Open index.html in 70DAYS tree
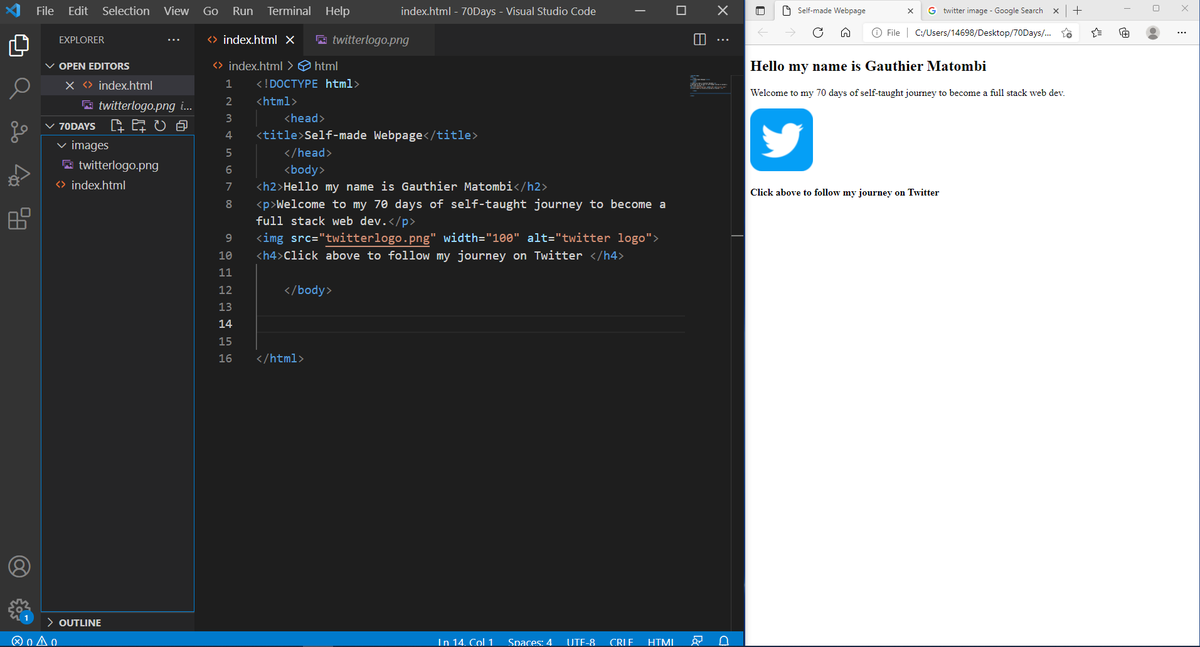Image resolution: width=1200 pixels, height=647 pixels. [x=98, y=185]
